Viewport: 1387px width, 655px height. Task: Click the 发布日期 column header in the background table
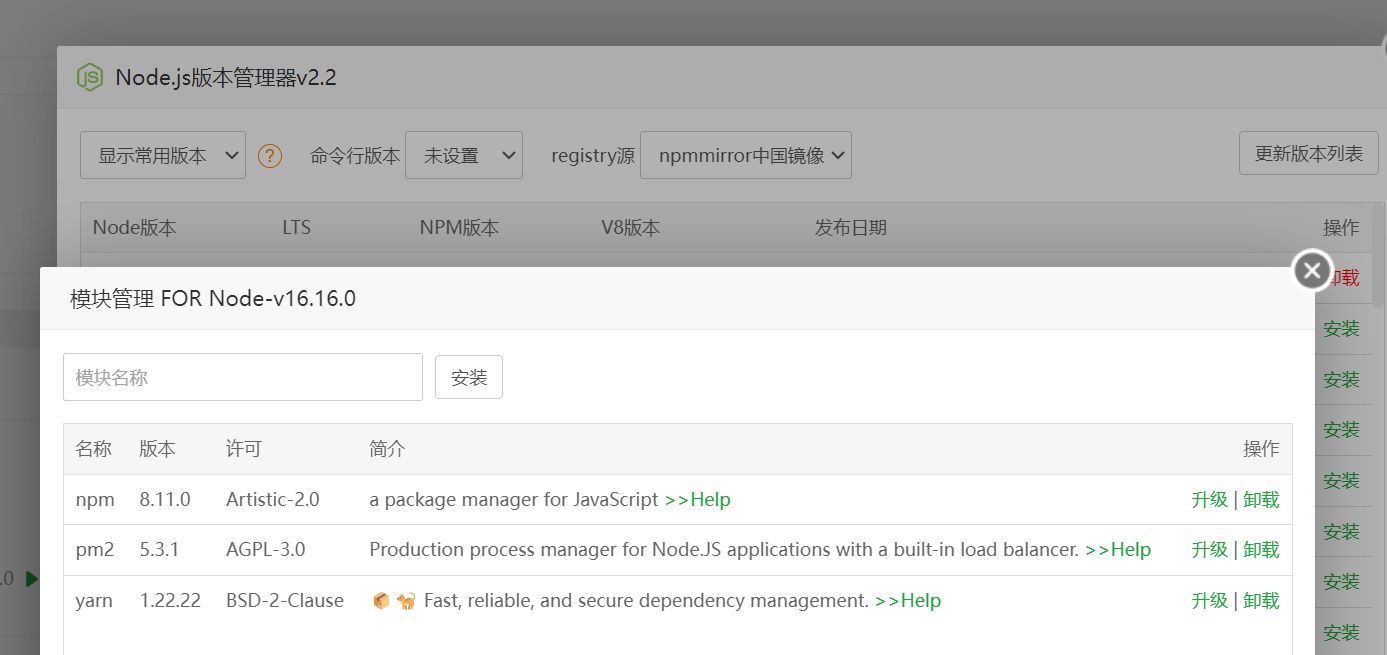tap(851, 228)
